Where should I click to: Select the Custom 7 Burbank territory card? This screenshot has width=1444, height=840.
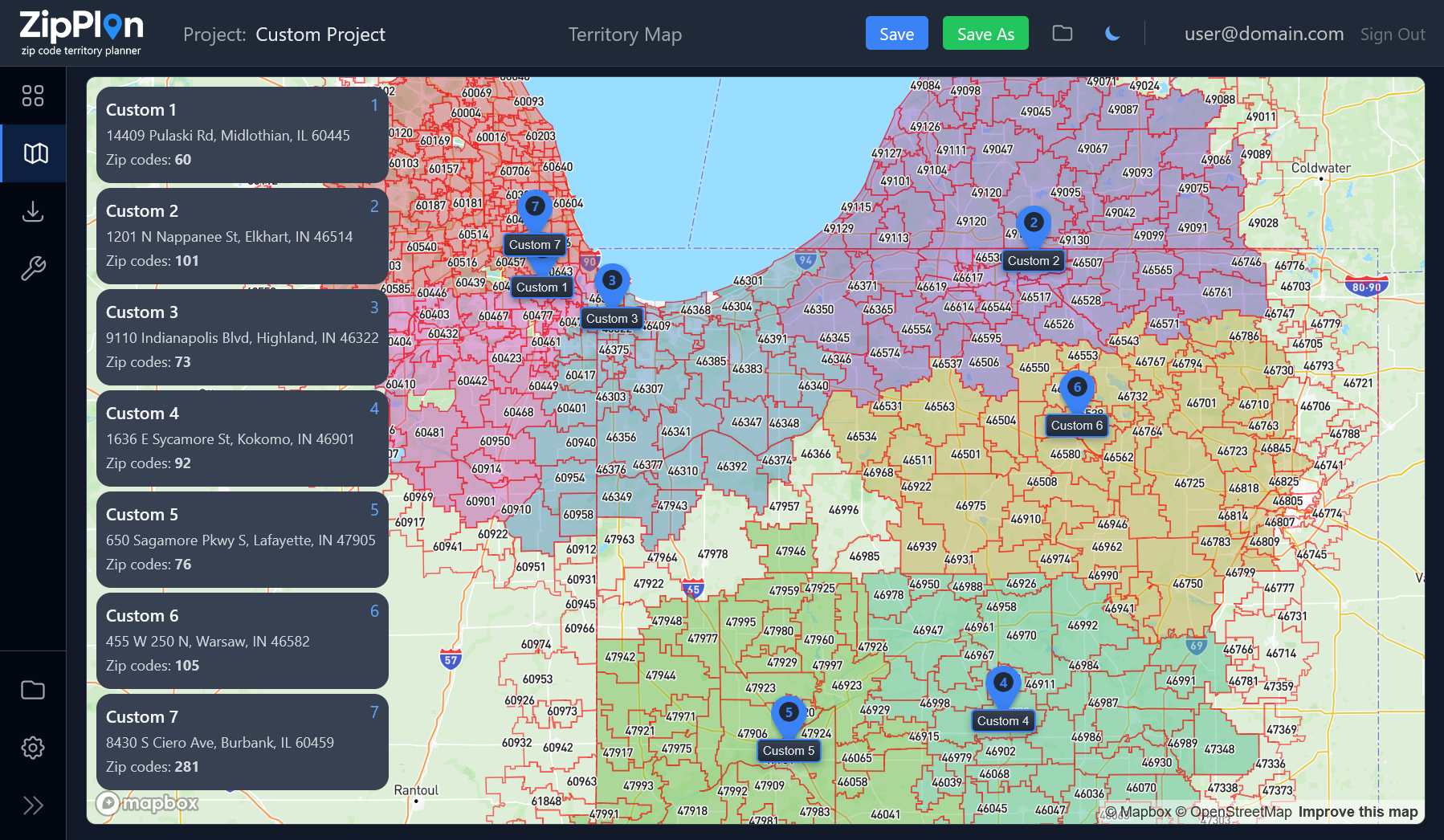[x=242, y=741]
